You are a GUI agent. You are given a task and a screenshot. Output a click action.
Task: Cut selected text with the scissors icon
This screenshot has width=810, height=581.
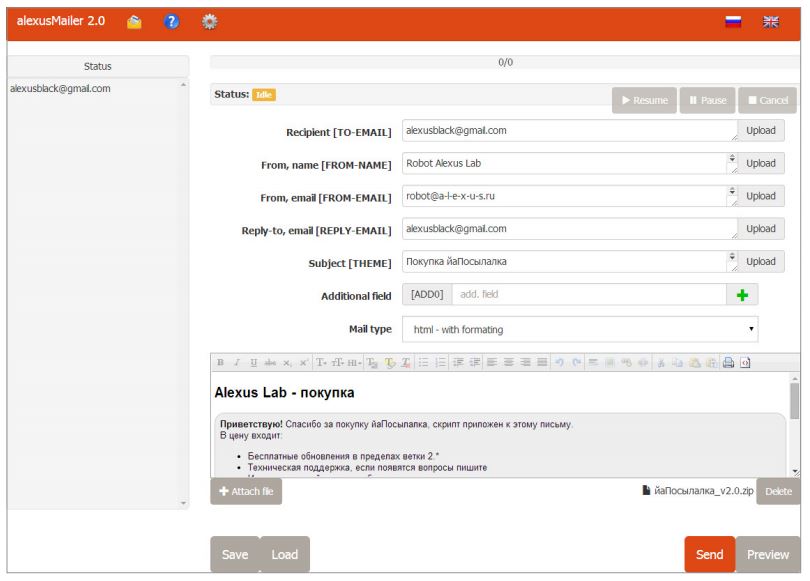point(661,363)
